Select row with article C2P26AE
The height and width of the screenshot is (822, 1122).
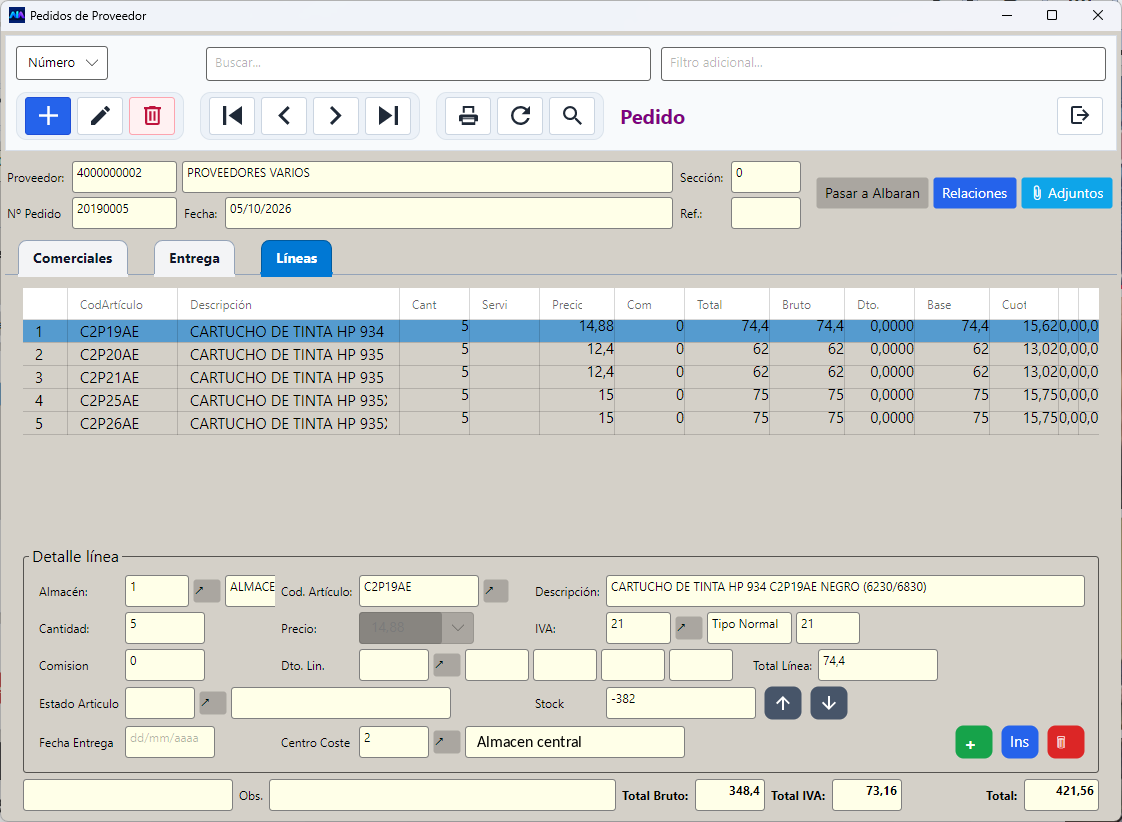[561, 423]
